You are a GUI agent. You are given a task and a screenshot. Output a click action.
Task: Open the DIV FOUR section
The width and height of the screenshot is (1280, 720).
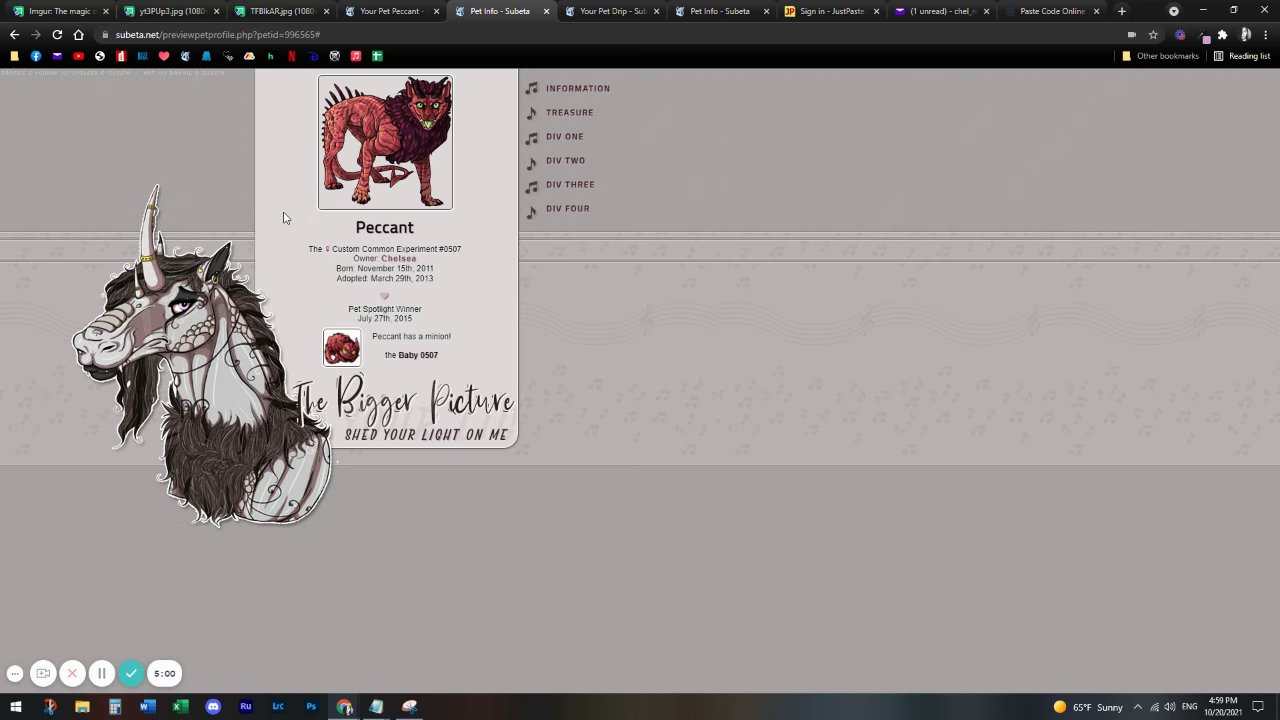568,209
